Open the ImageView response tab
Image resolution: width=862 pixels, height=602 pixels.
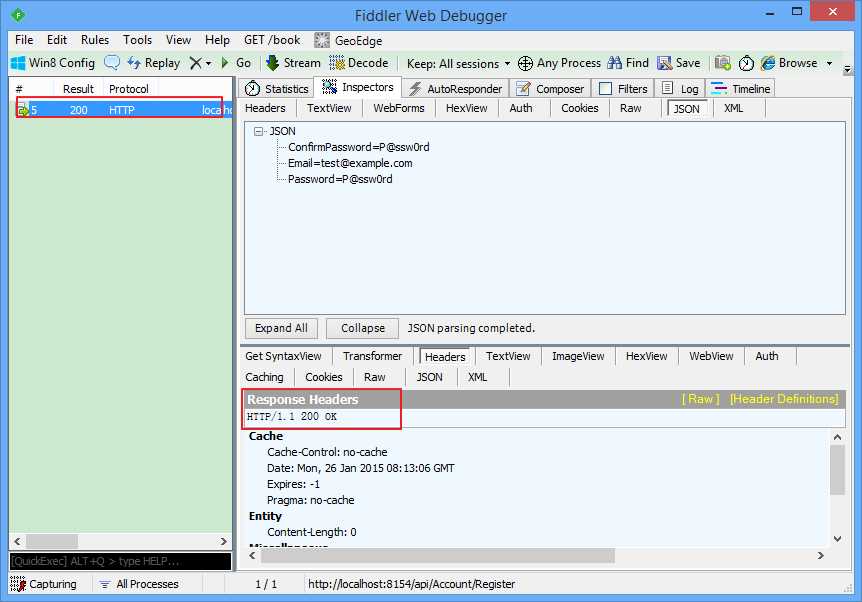click(578, 356)
